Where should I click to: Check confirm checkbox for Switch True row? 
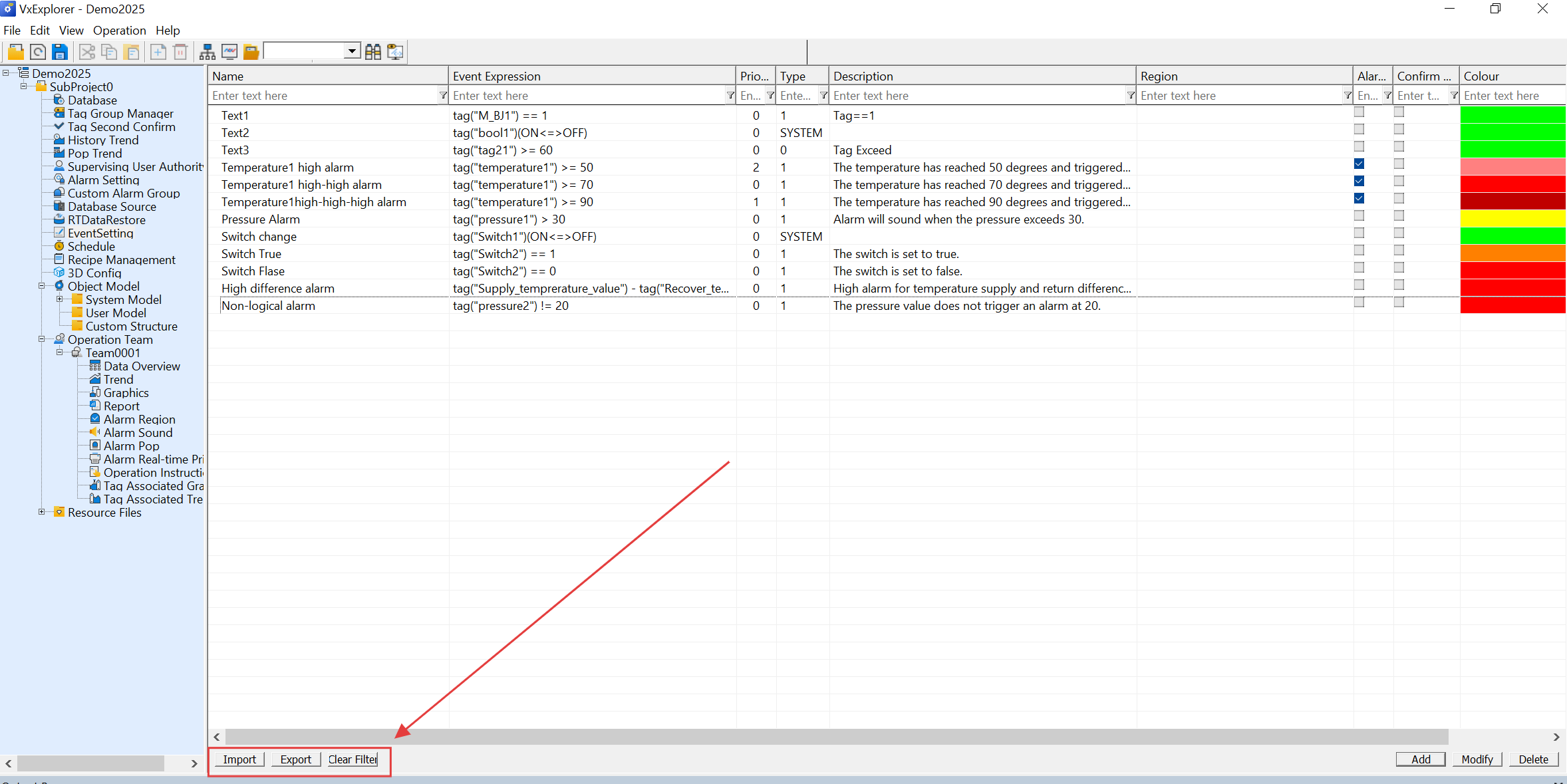[x=1399, y=250]
